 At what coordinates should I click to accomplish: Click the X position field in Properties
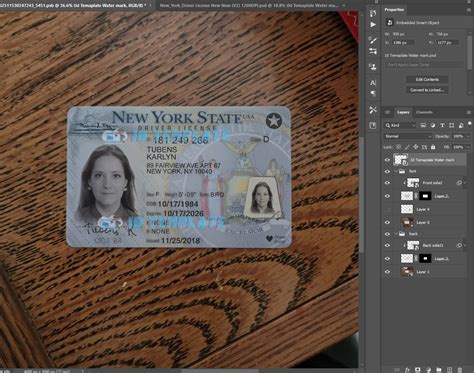coord(403,43)
